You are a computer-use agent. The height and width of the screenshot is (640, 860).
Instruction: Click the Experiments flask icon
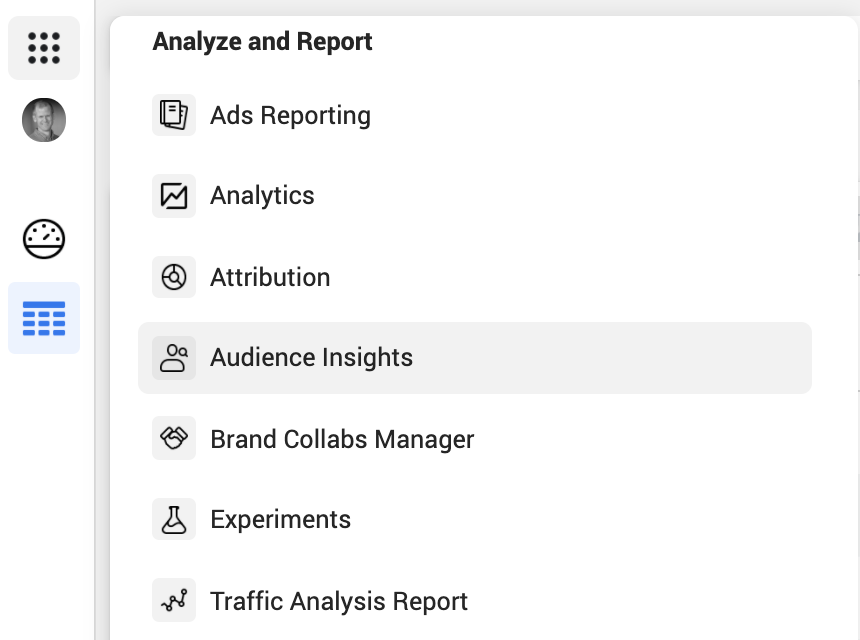point(174,520)
